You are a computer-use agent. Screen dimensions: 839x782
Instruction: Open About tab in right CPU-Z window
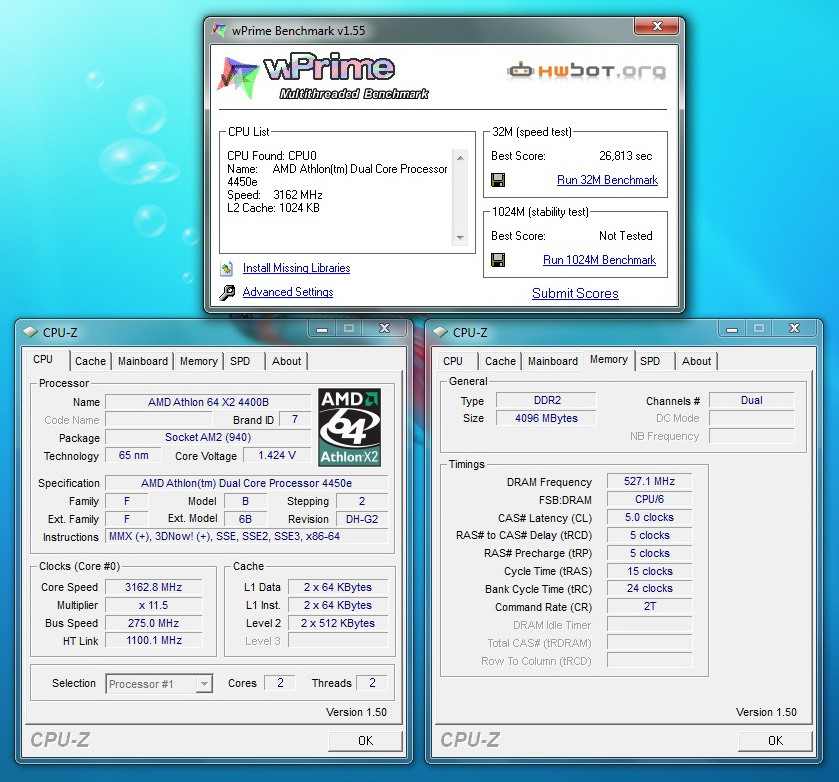[697, 361]
